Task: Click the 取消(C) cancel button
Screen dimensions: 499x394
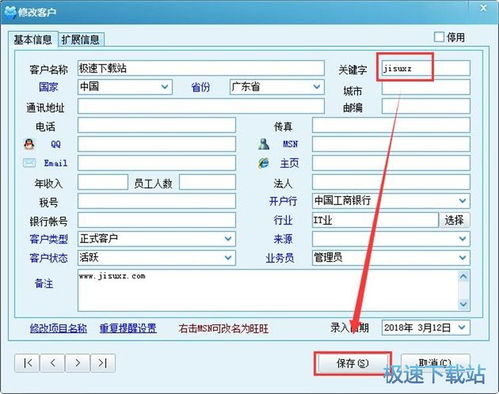Action: 435,363
